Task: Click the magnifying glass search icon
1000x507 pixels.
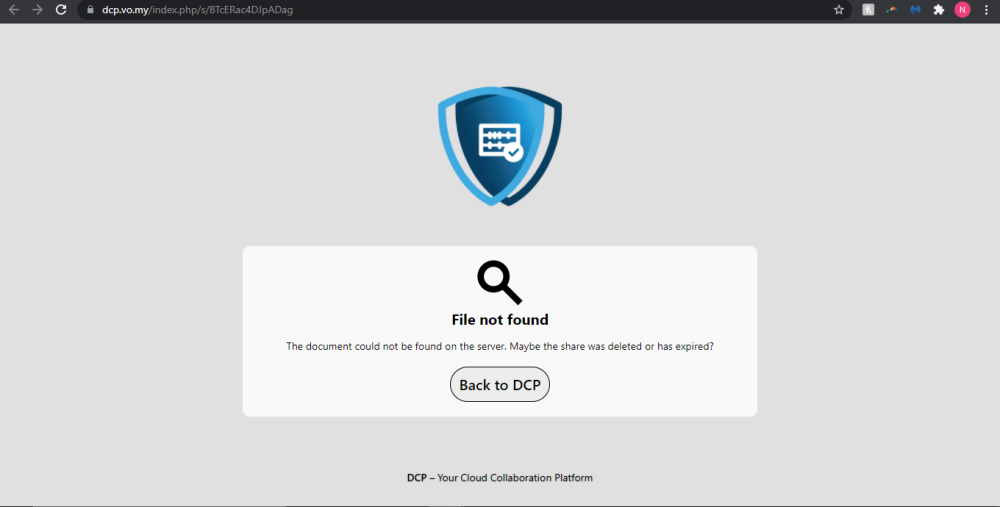Action: pyautogui.click(x=499, y=281)
